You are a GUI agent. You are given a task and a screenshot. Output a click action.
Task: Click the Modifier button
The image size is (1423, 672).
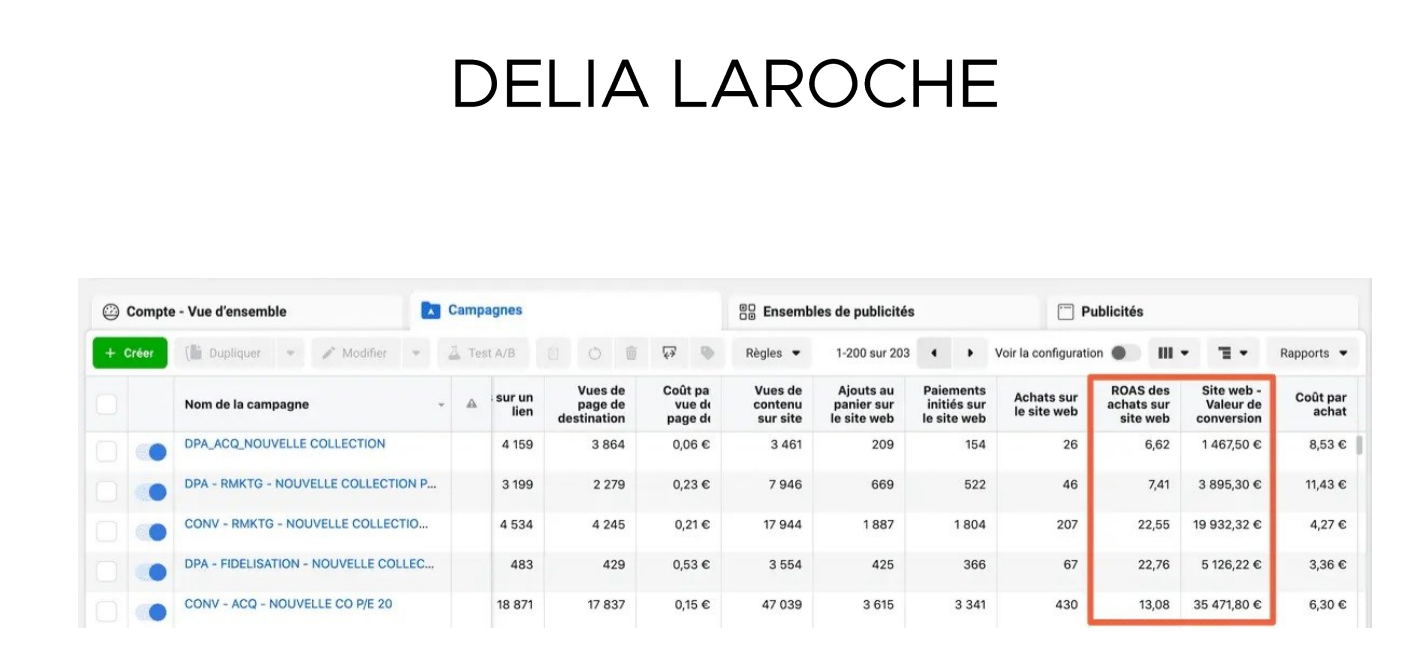click(355, 353)
